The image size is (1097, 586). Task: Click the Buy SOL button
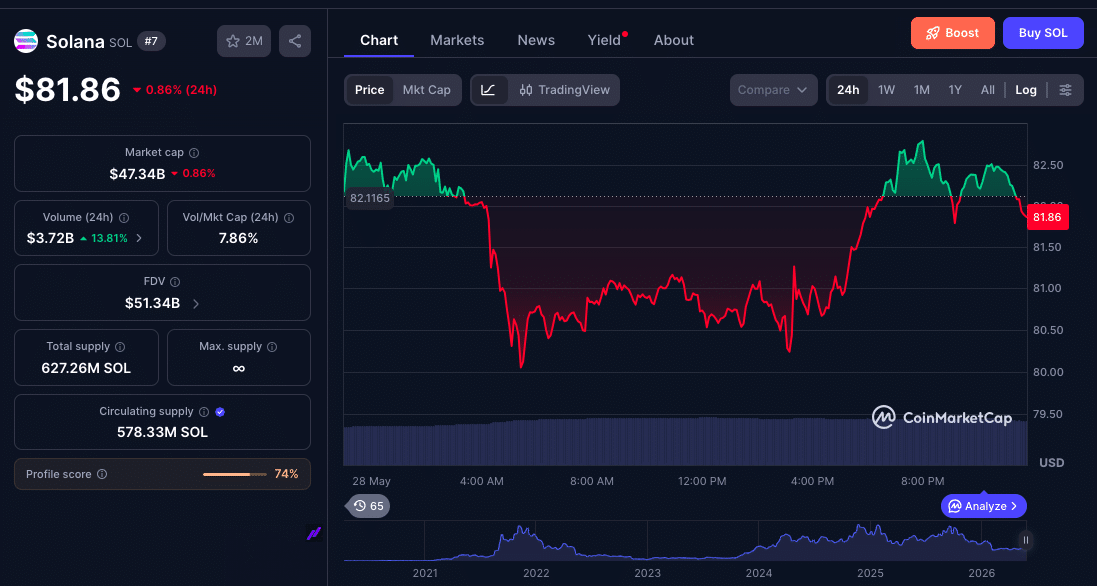pyautogui.click(x=1042, y=33)
